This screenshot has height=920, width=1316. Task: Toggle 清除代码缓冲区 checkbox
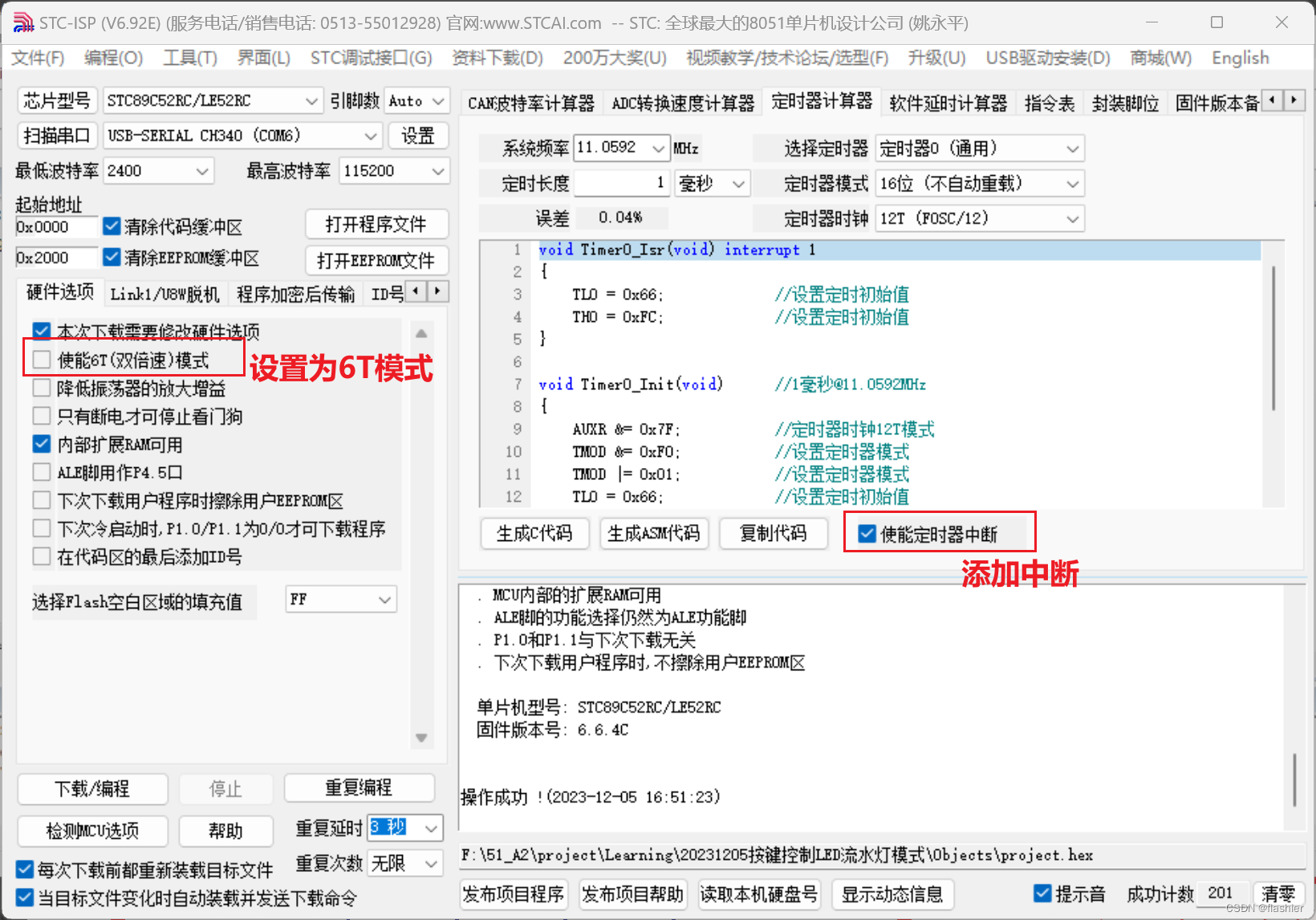click(x=112, y=226)
